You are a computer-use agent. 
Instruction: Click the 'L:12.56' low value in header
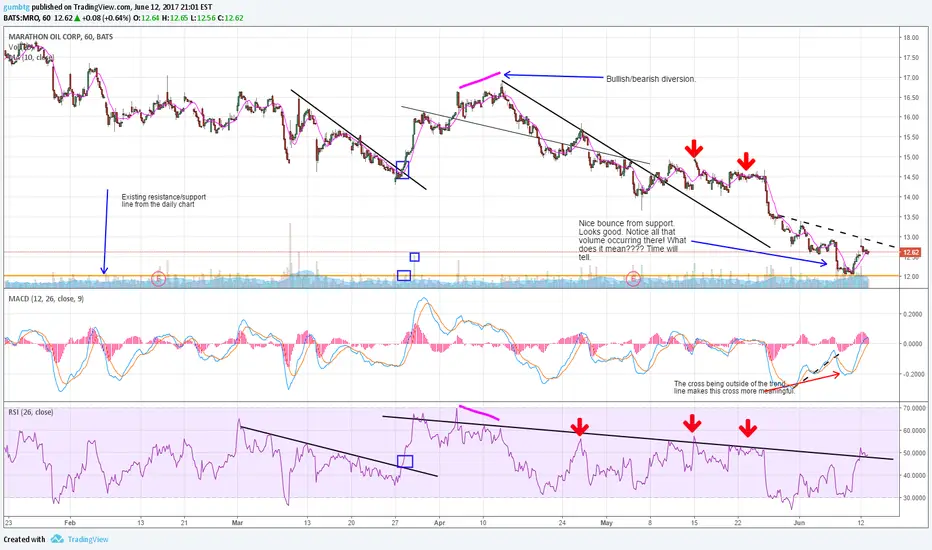pos(203,18)
